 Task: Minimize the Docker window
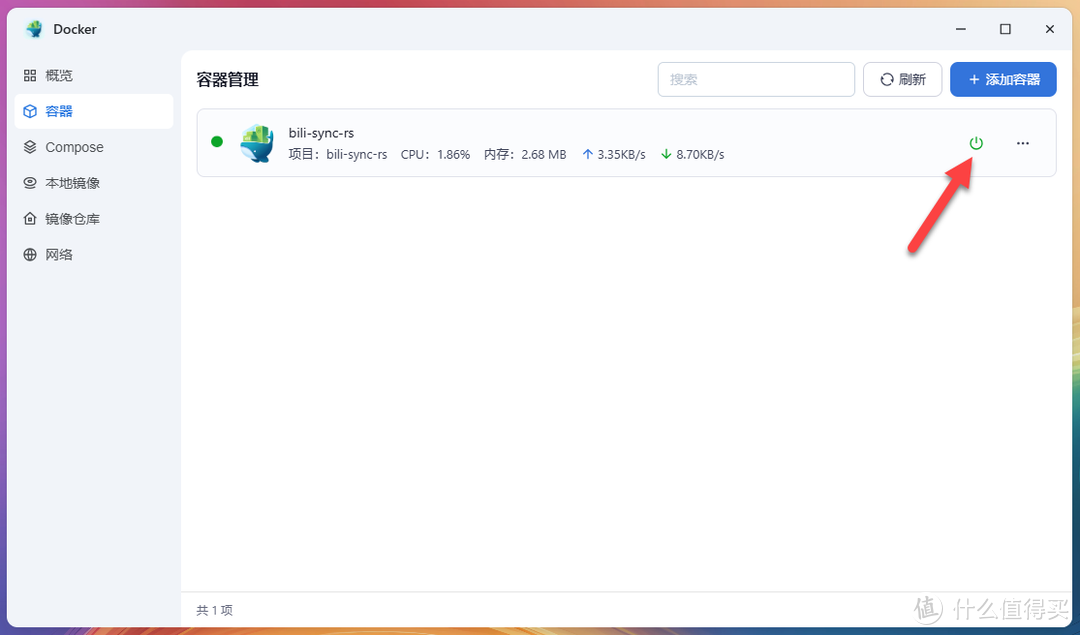point(961,29)
